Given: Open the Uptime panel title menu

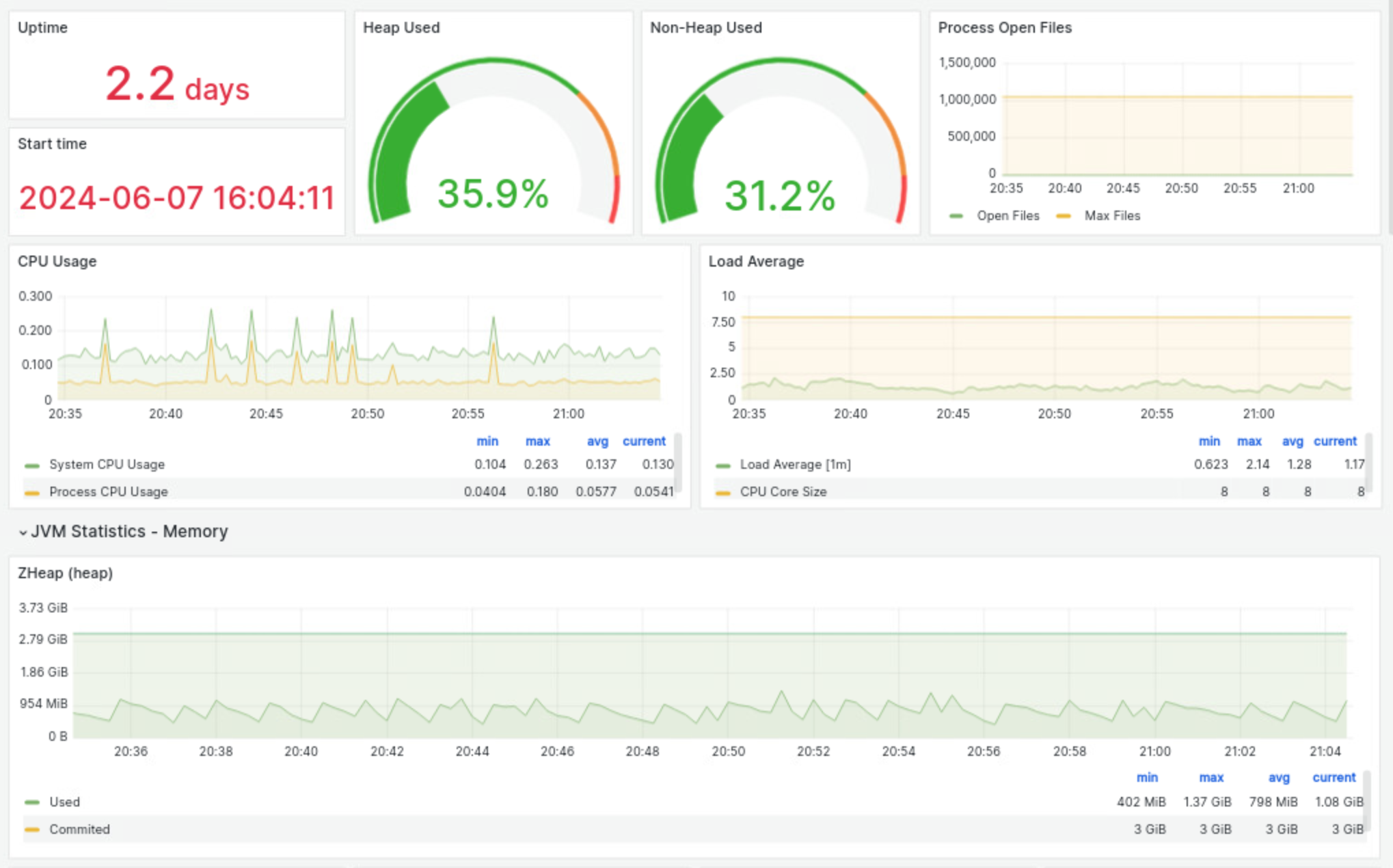Looking at the screenshot, I should (42, 27).
